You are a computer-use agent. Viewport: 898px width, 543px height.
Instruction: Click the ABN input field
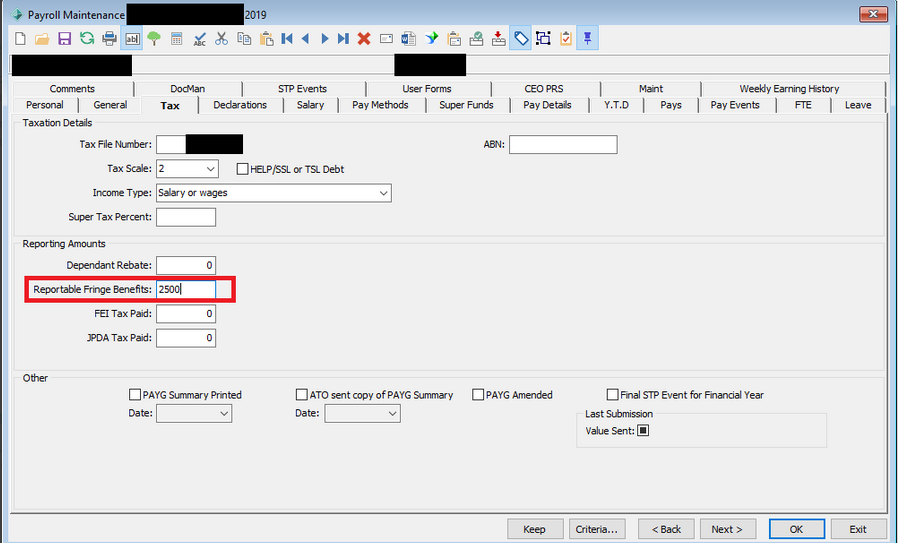tap(563, 145)
